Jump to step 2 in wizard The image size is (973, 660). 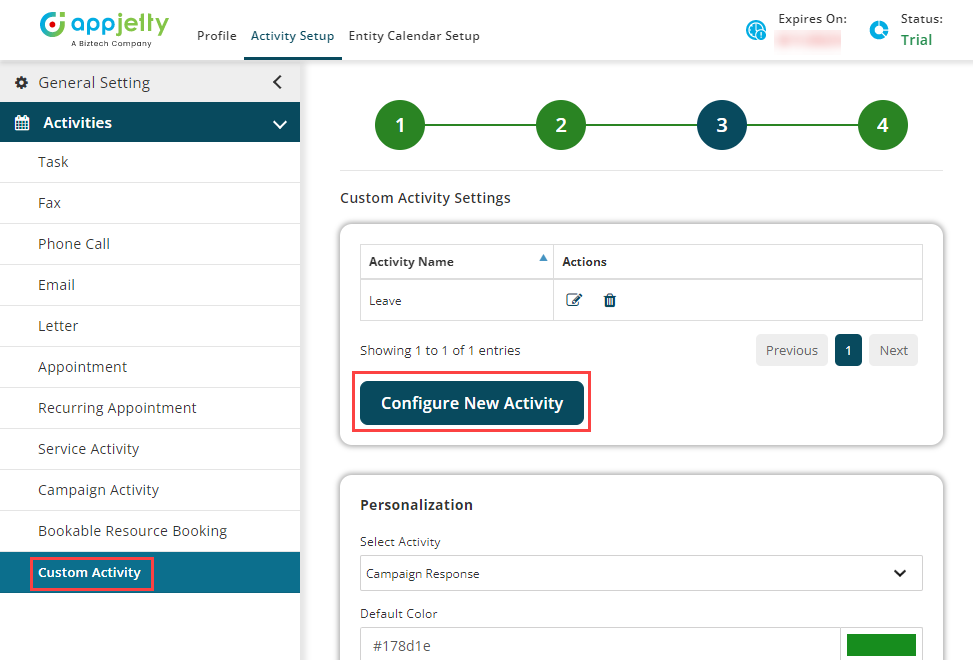coord(561,125)
